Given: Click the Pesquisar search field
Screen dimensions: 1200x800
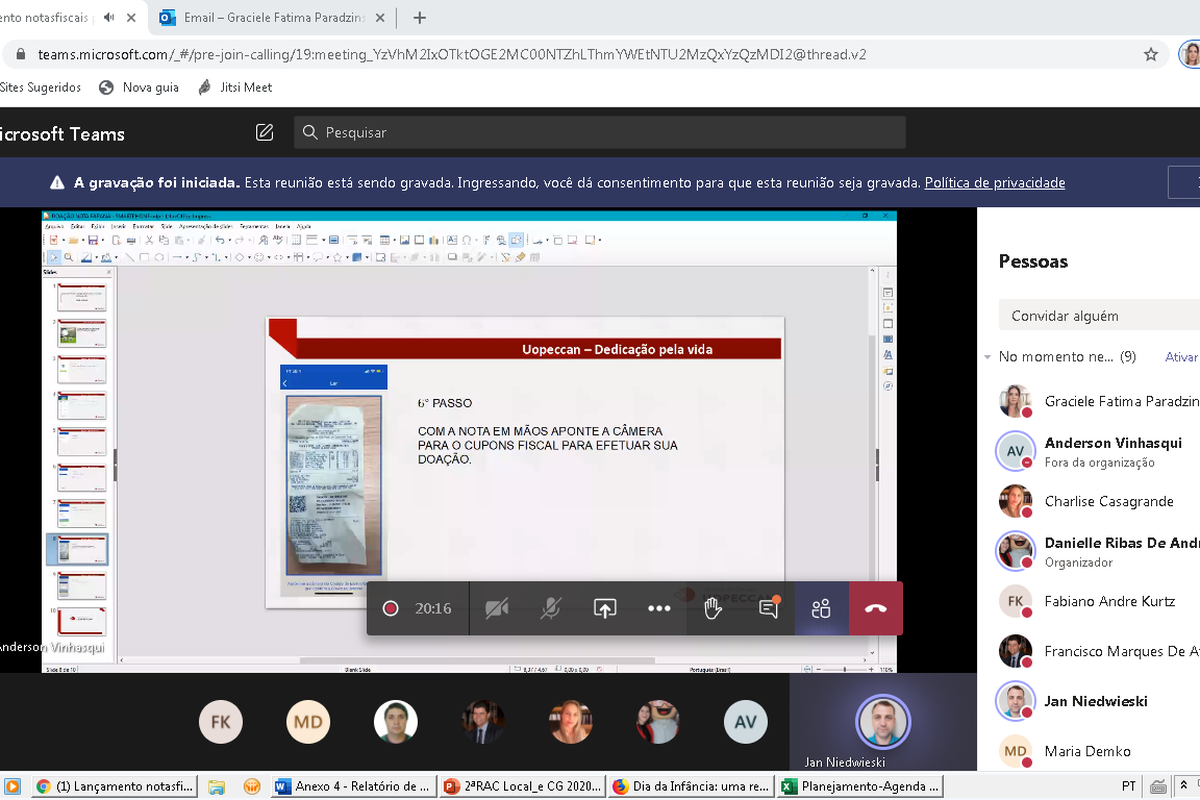Looking at the screenshot, I should click(x=600, y=132).
